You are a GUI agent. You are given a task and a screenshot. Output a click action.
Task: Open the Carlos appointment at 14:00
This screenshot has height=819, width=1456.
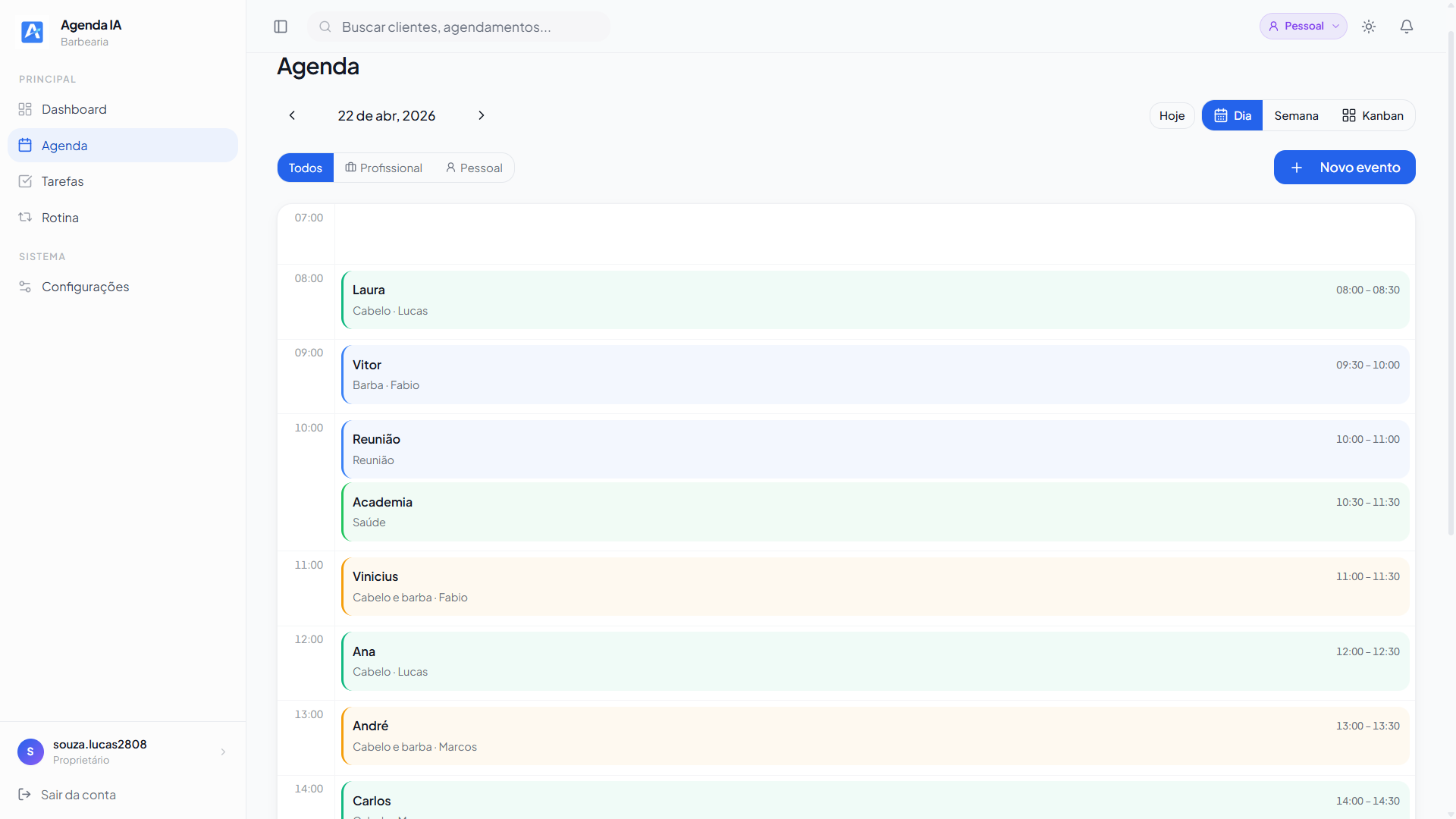(875, 801)
